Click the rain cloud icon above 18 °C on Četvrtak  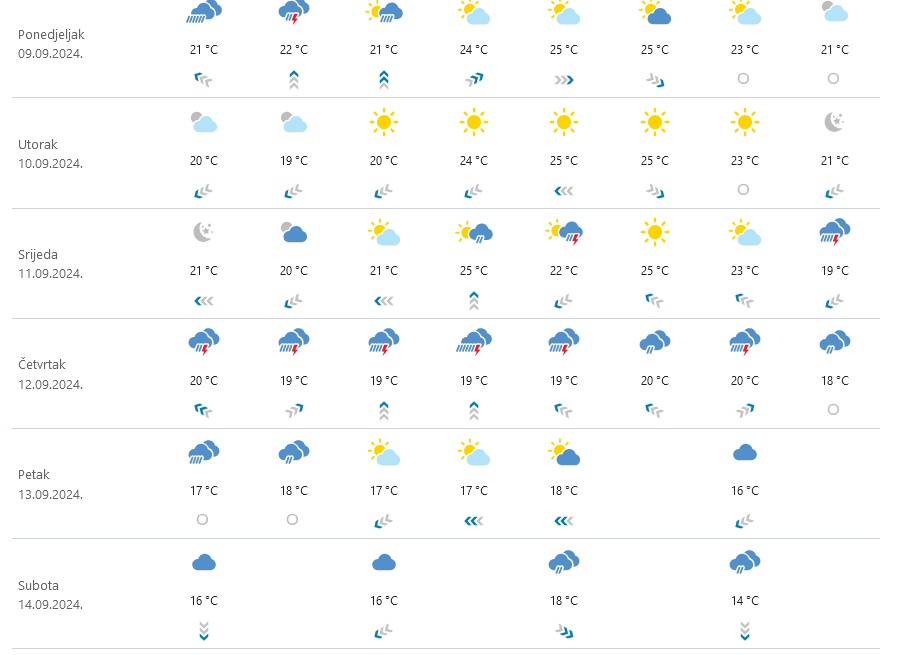point(834,343)
